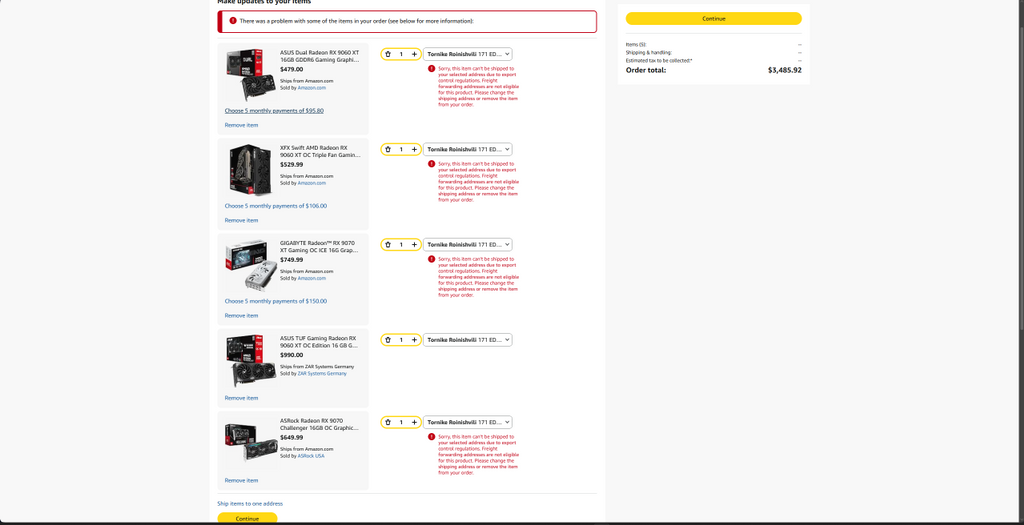Open Amazon.com seller link for XFX Swift
1024x525 pixels.
pyautogui.click(x=312, y=183)
